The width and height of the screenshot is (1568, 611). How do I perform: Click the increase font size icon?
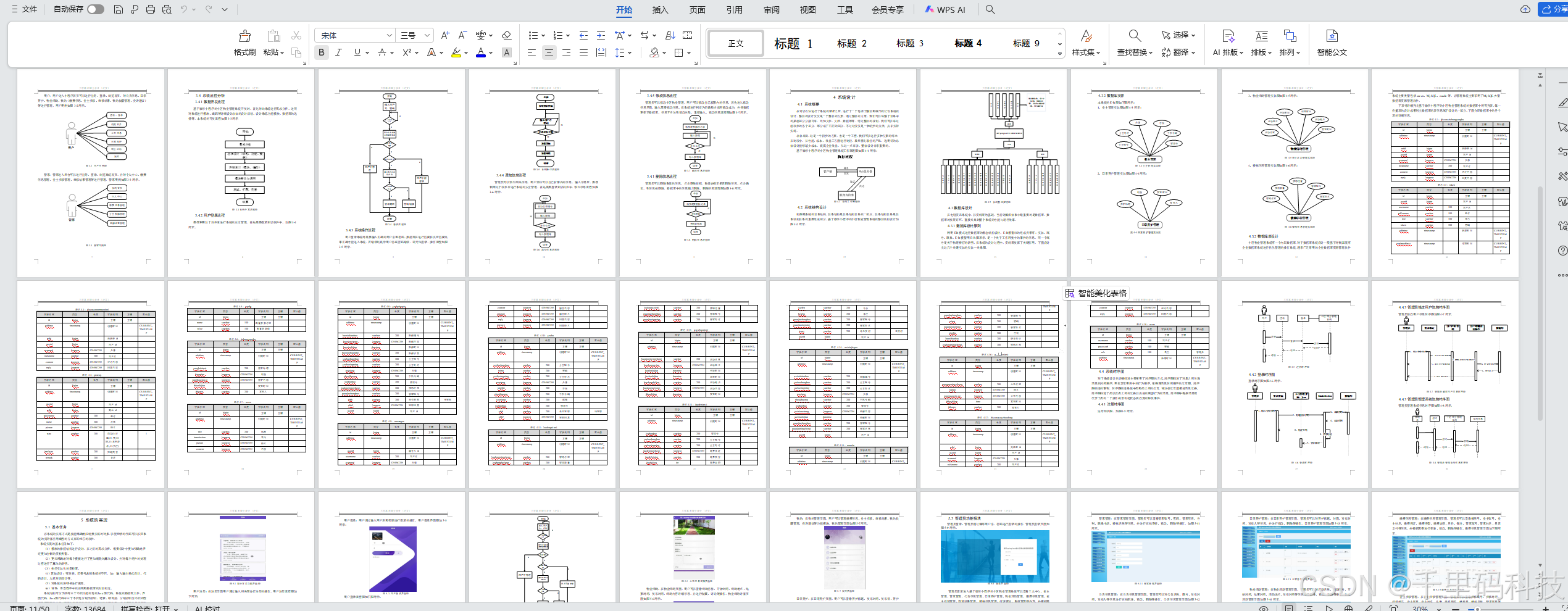click(445, 35)
